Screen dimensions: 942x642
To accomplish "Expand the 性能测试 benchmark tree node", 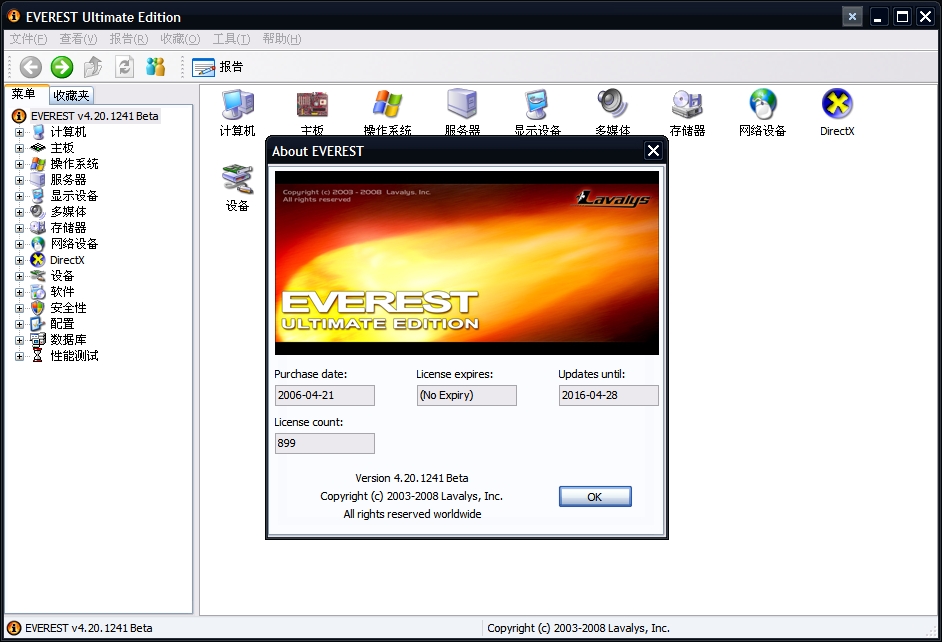I will pos(19,356).
